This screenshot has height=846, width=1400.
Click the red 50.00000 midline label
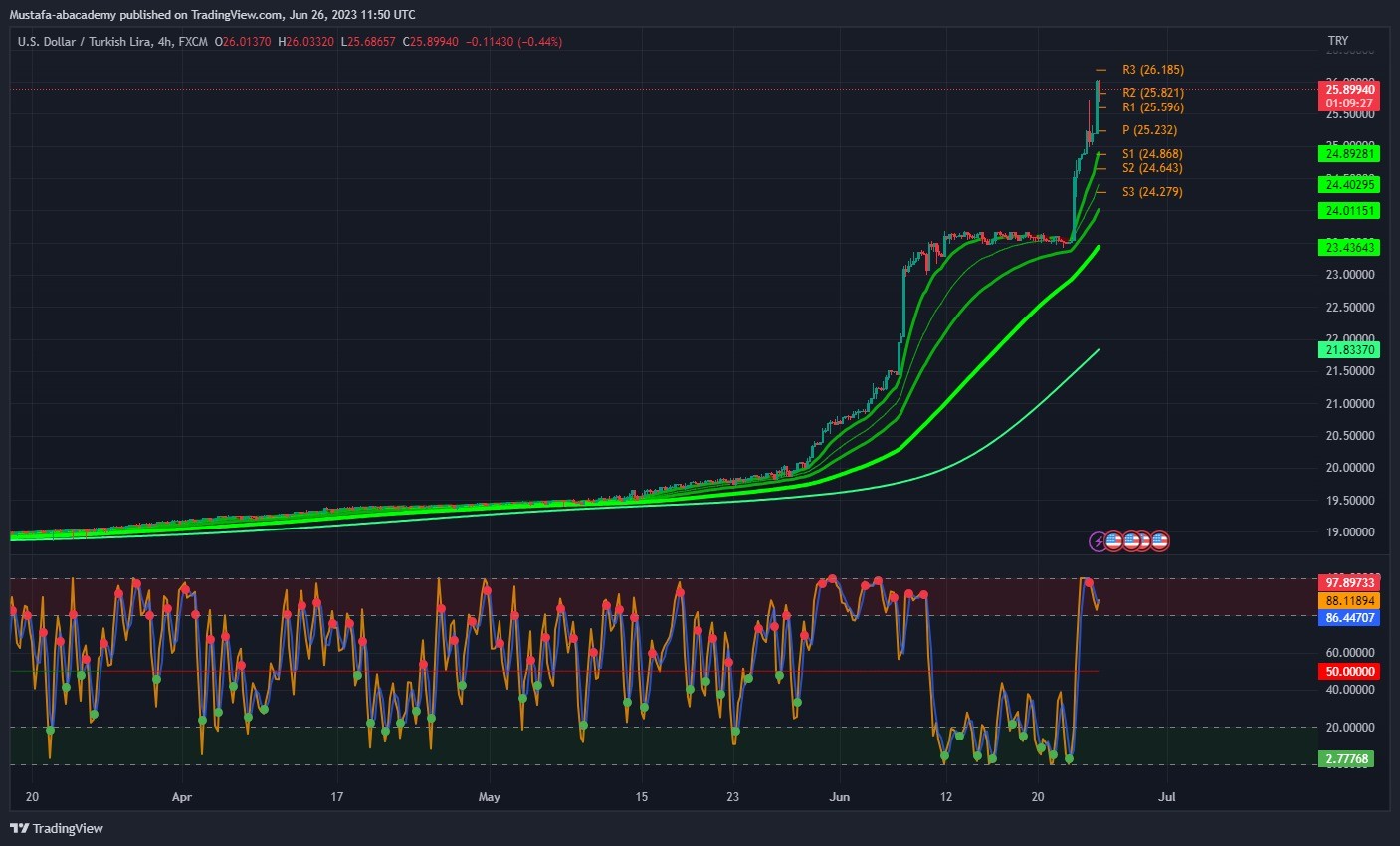coord(1350,672)
